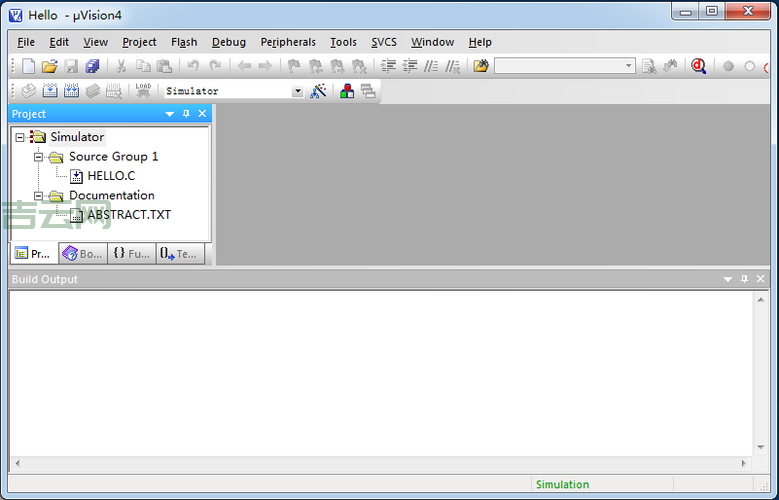The height and width of the screenshot is (500, 779).
Task: Select HELLO.C in the project tree
Action: click(110, 176)
